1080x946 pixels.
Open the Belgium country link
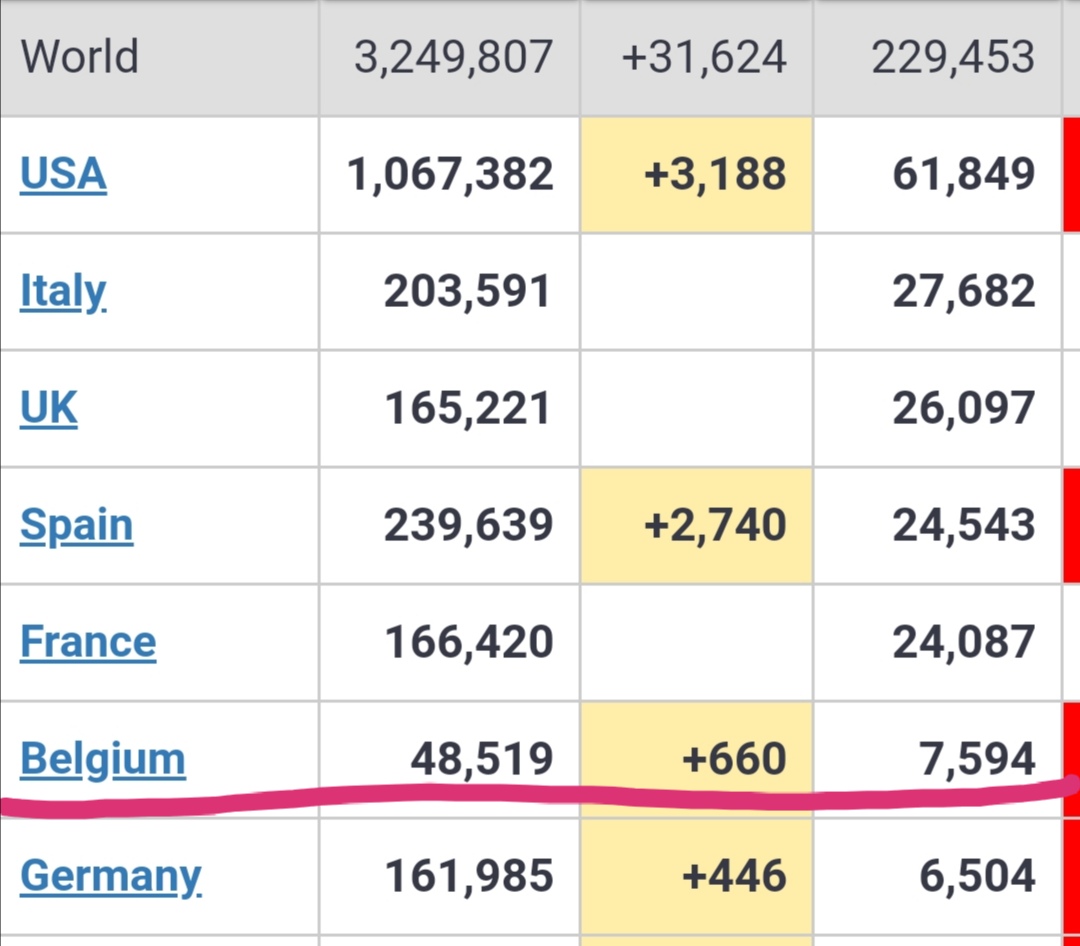[102, 759]
